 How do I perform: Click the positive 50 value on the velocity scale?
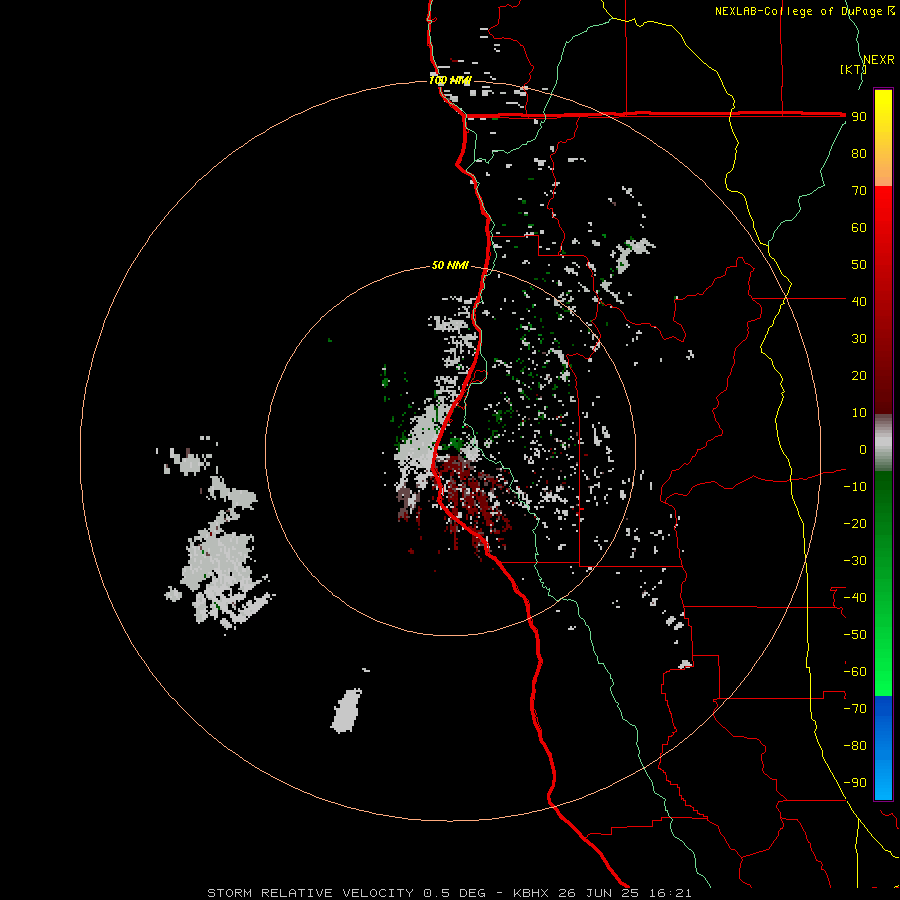(859, 265)
